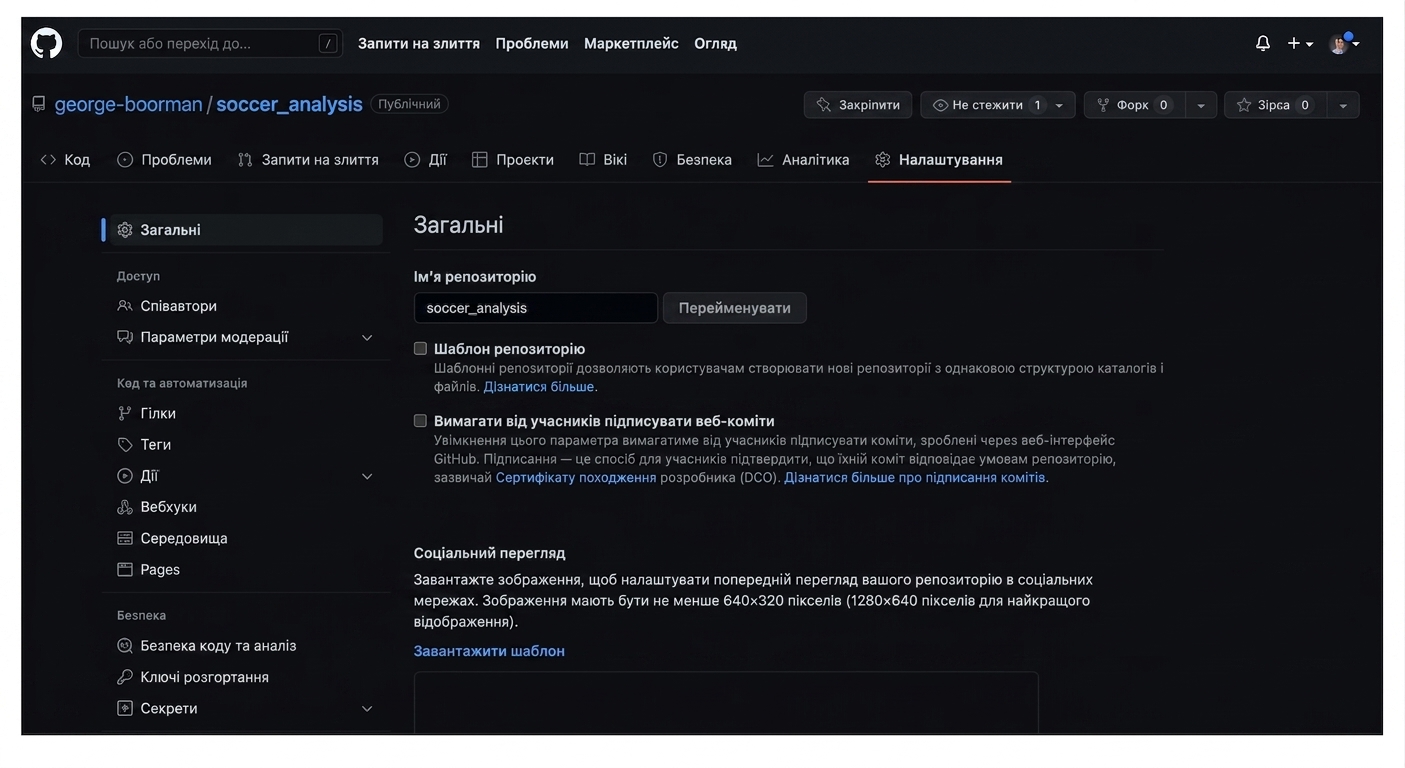The height and width of the screenshot is (768, 1405).
Task: Expand the Секрети section chevron
Action: [x=367, y=709]
